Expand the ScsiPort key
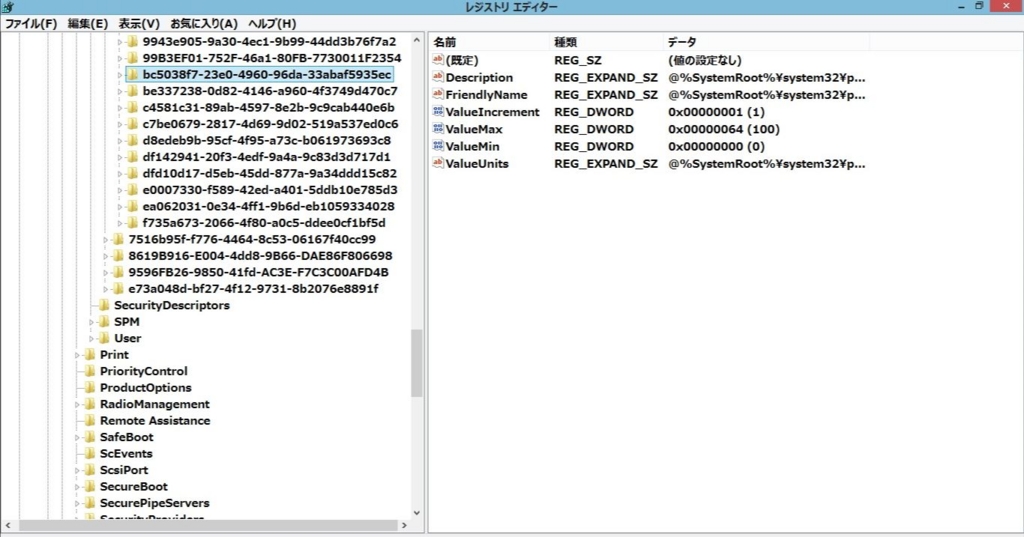The width and height of the screenshot is (1024, 537). pos(77,470)
